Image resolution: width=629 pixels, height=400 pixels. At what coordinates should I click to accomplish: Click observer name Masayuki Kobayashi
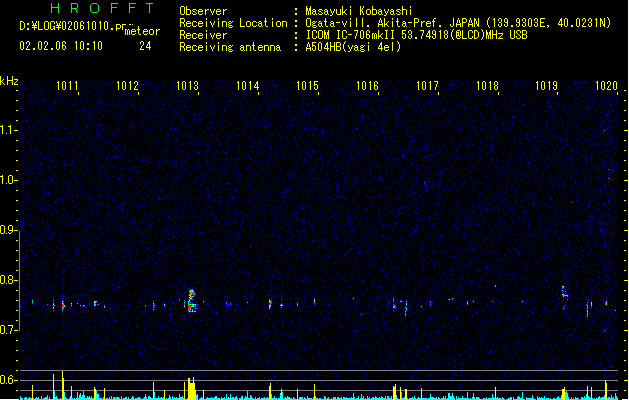(x=359, y=11)
